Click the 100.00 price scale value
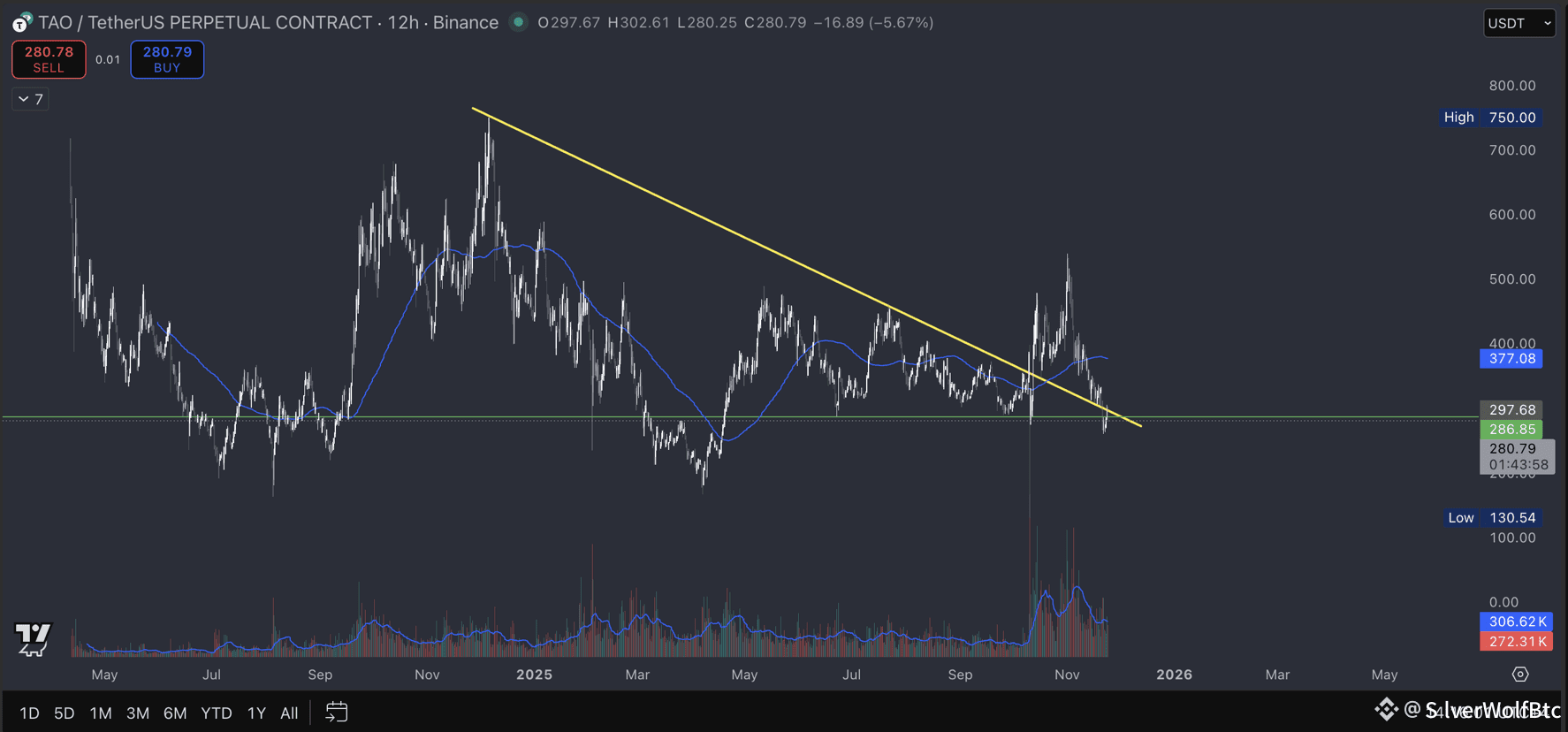Screen dimensions: 1568x732 click(1512, 538)
